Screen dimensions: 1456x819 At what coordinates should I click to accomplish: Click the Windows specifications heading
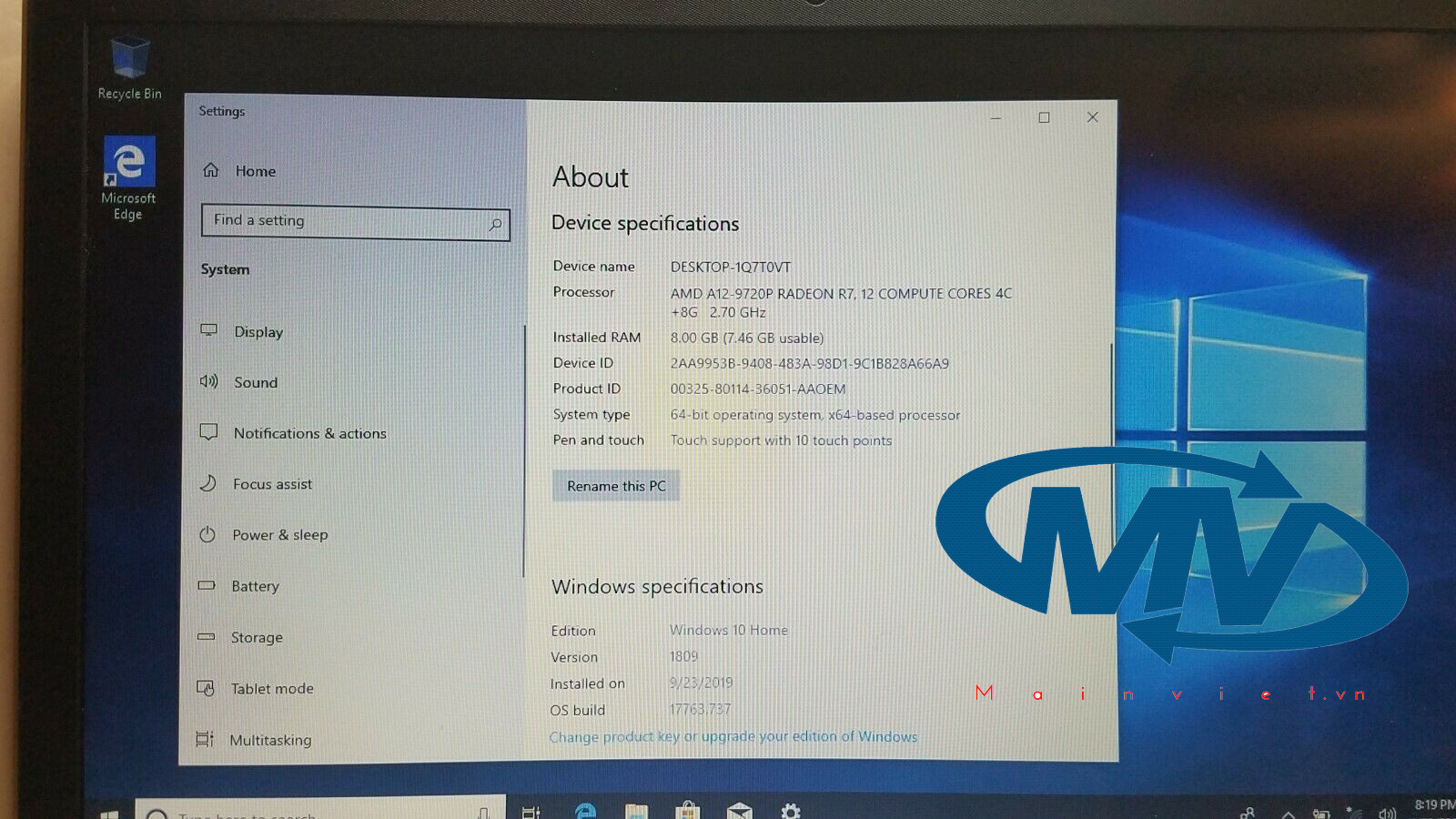click(x=657, y=586)
